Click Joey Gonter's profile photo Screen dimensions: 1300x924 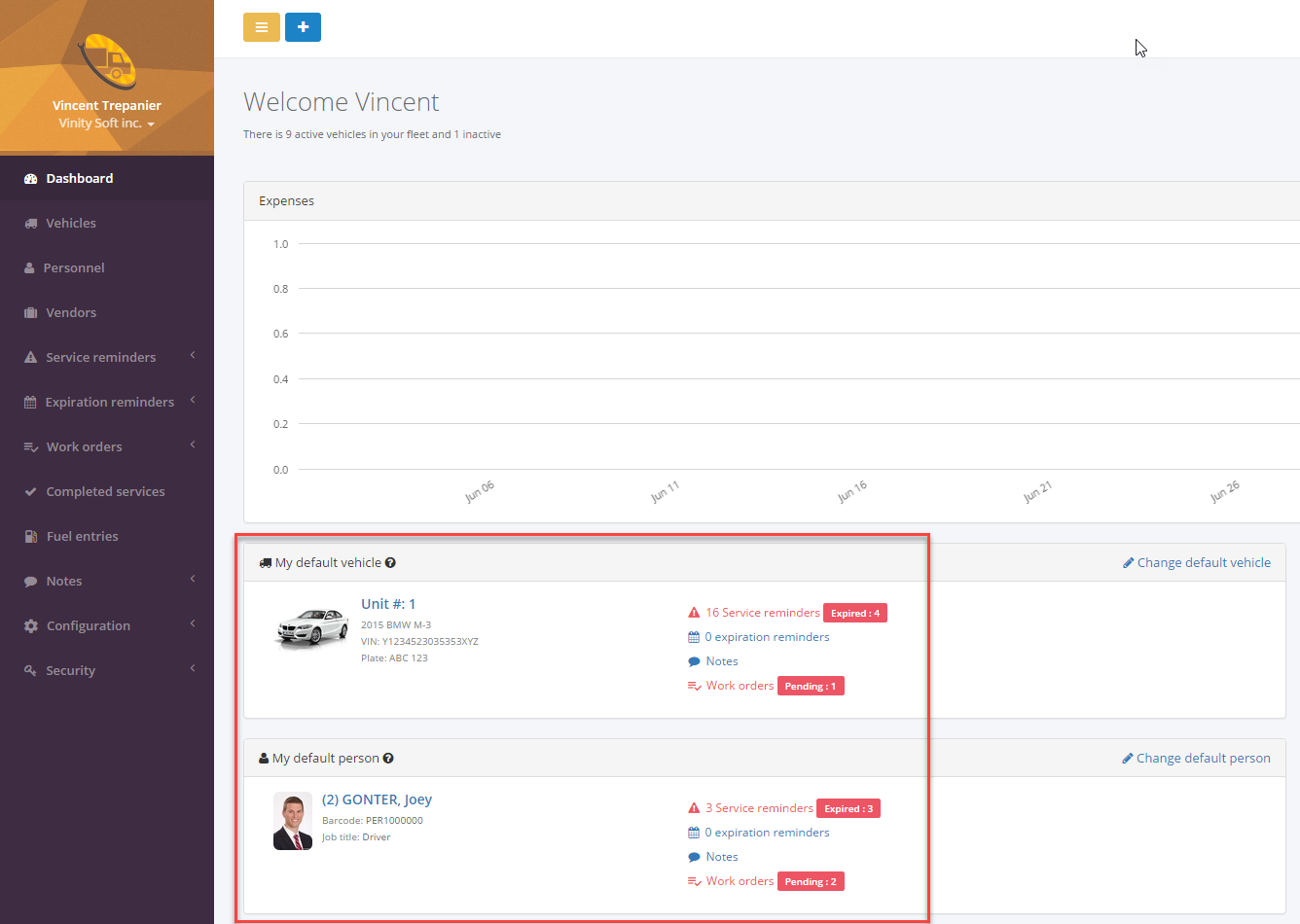(x=293, y=821)
